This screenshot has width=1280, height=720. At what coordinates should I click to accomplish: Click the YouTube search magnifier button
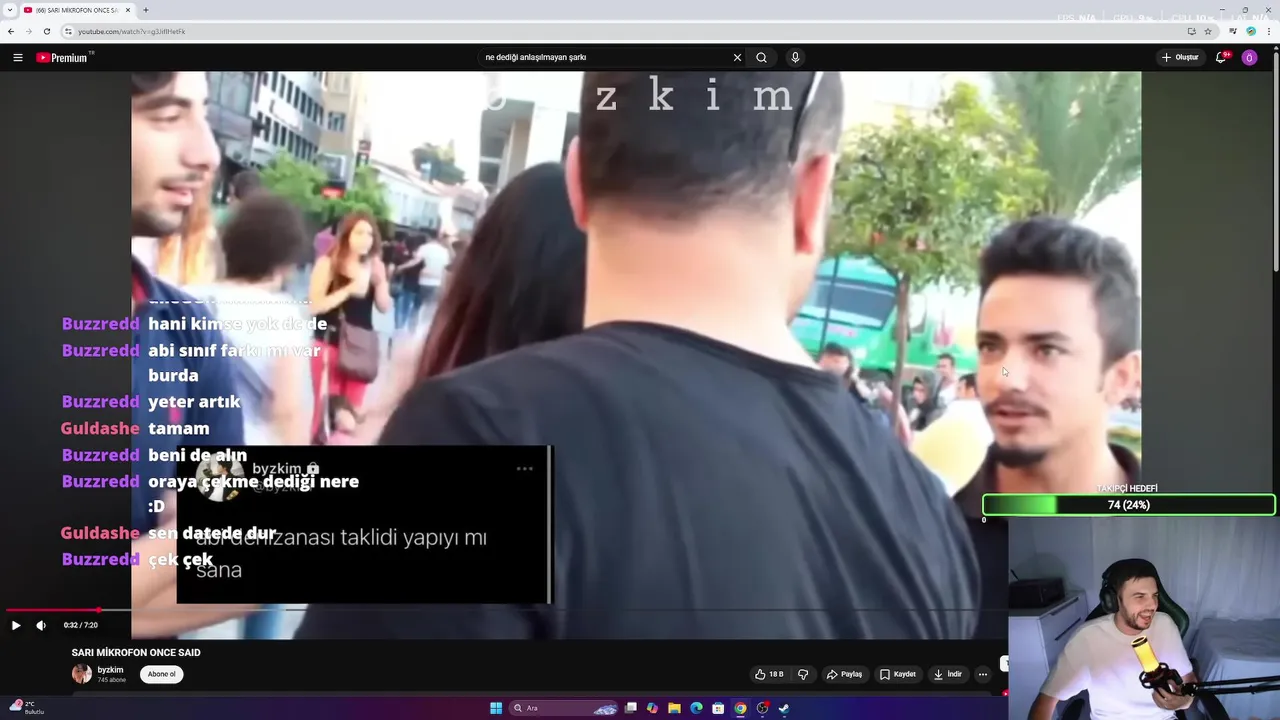761,58
